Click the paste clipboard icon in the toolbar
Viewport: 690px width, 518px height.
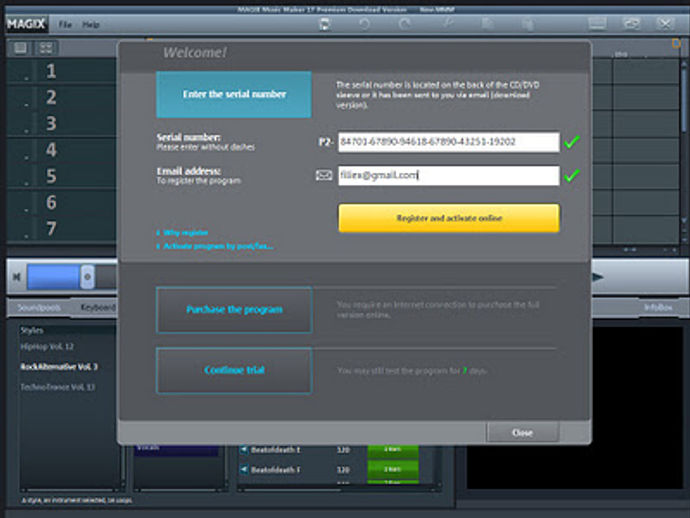[x=528, y=24]
